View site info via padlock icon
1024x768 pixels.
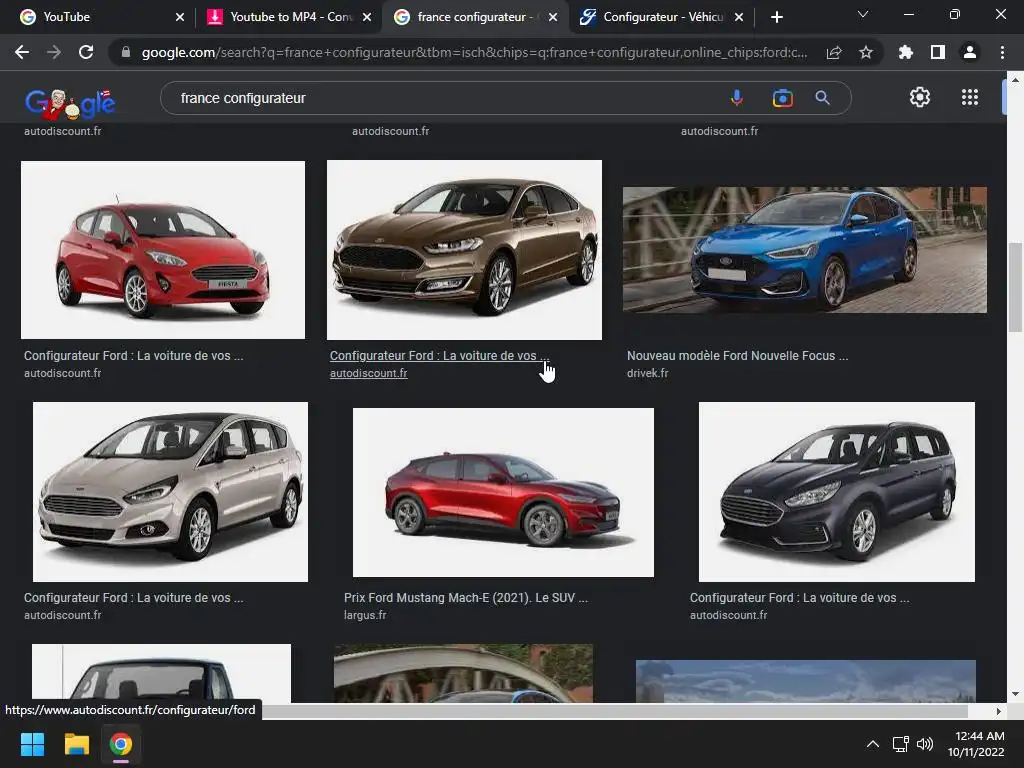click(x=126, y=52)
